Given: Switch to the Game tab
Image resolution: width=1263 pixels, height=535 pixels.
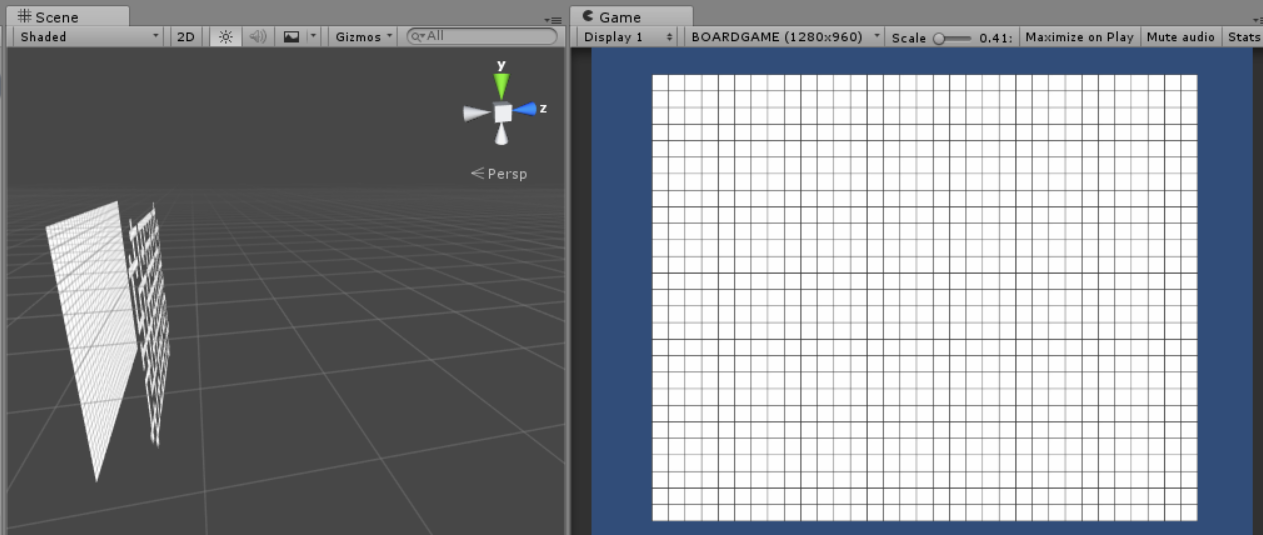Looking at the screenshot, I should (633, 16).
